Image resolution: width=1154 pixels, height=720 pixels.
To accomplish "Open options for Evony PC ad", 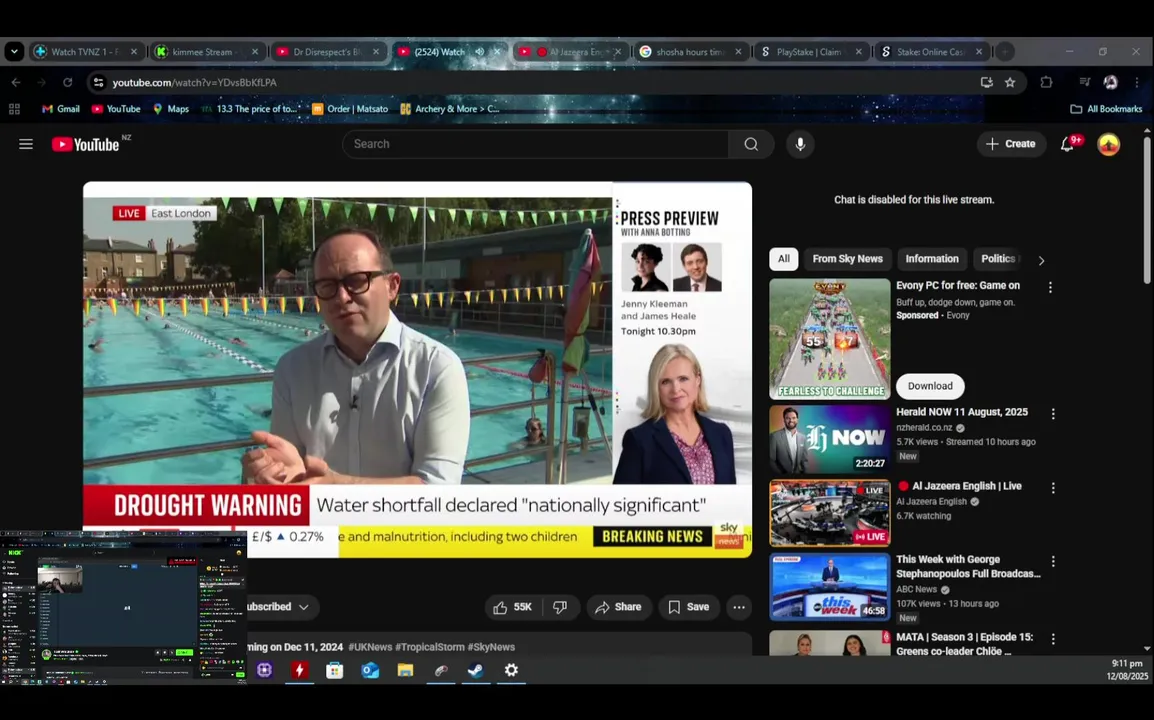I will point(1050,287).
